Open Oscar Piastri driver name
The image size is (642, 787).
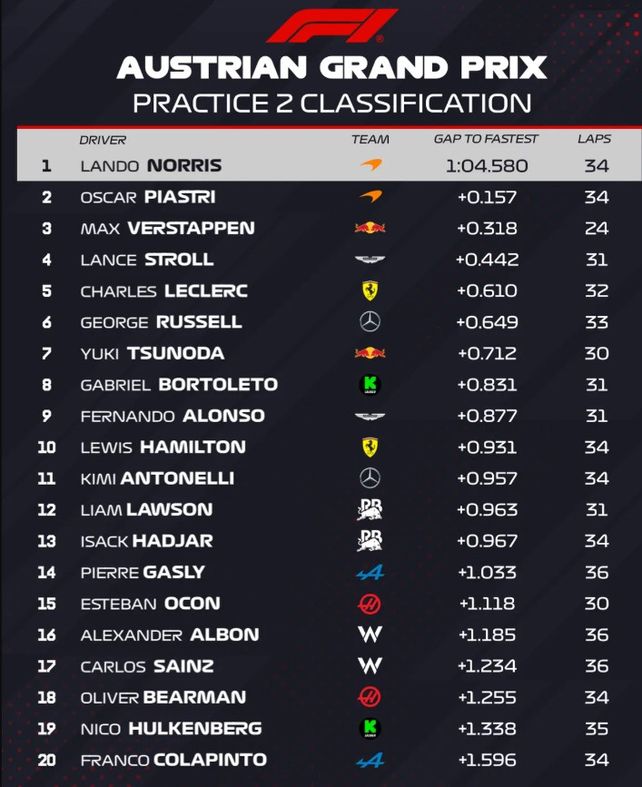pyautogui.click(x=147, y=198)
